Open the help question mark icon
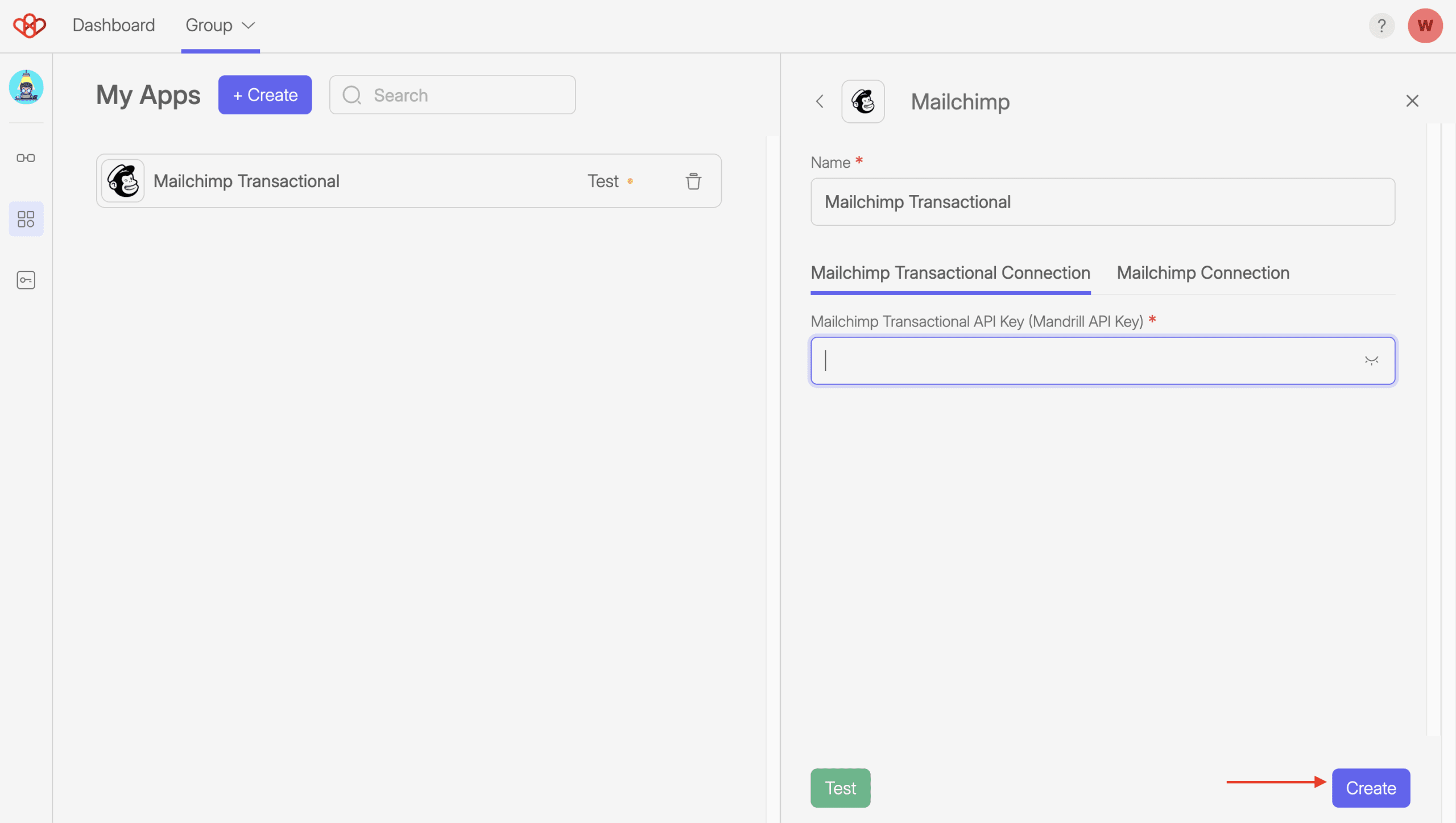Viewport: 1456px width, 823px height. coord(1381,26)
